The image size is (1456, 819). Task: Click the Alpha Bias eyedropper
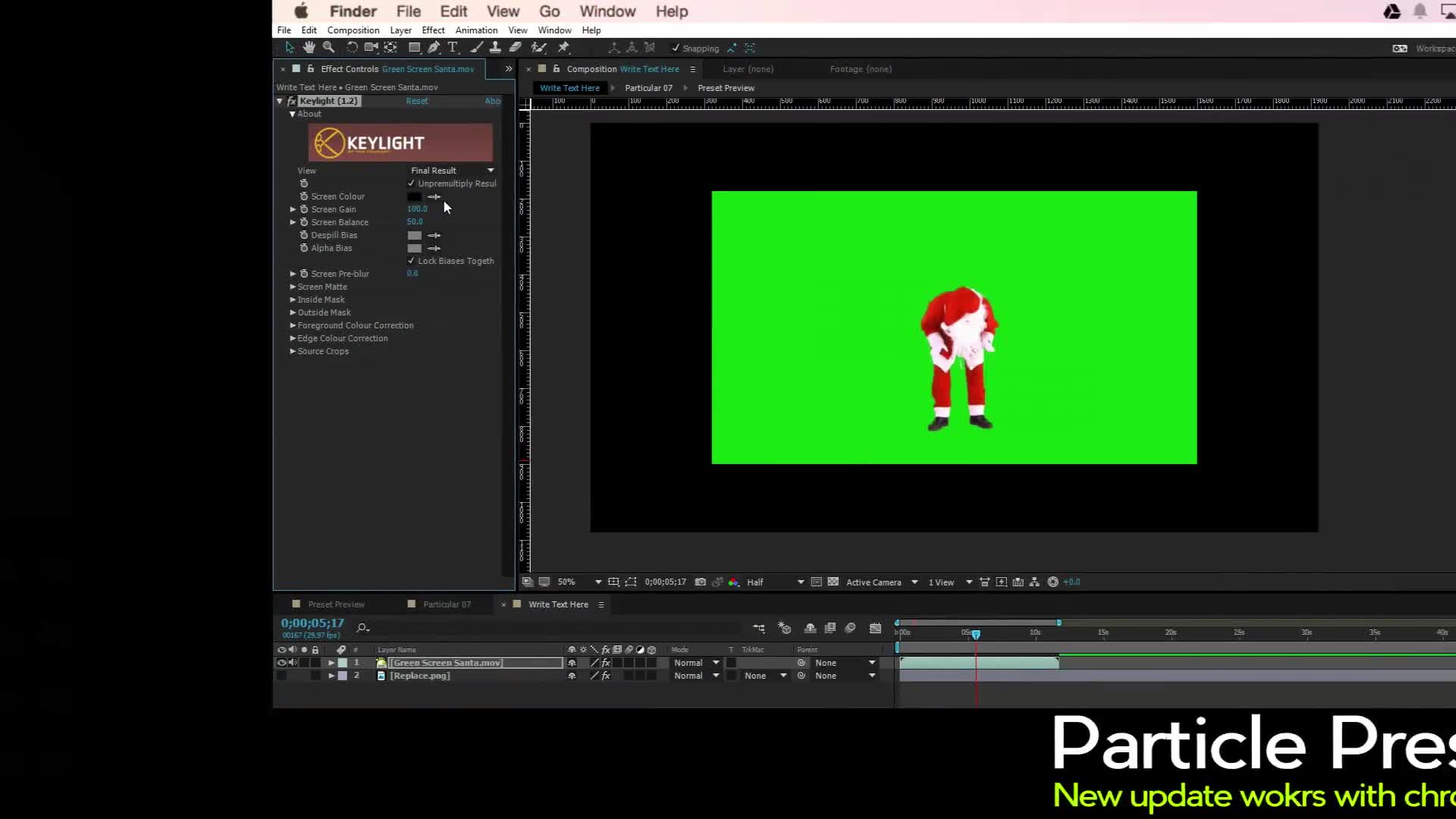point(434,248)
